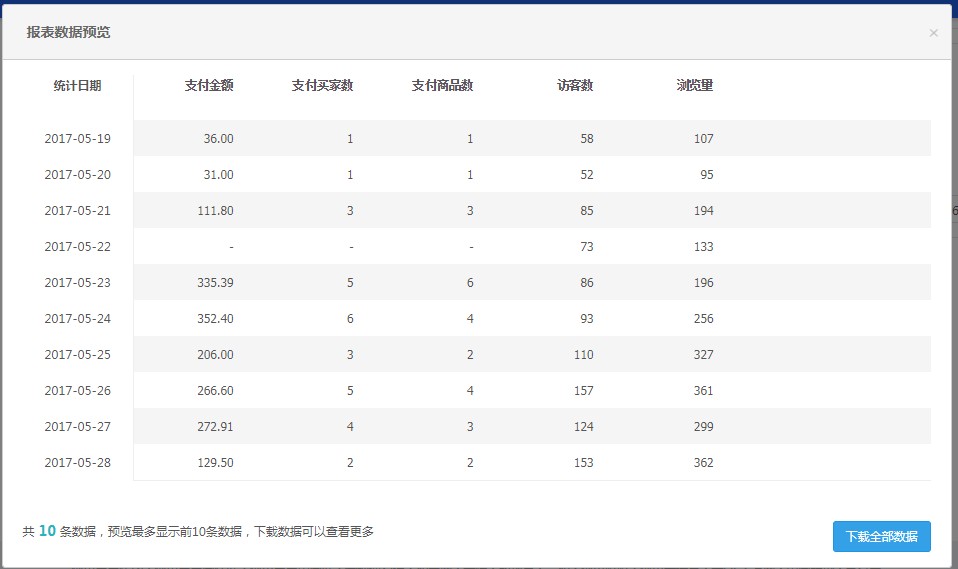
Task: Click page views value 107
Action: [703, 139]
